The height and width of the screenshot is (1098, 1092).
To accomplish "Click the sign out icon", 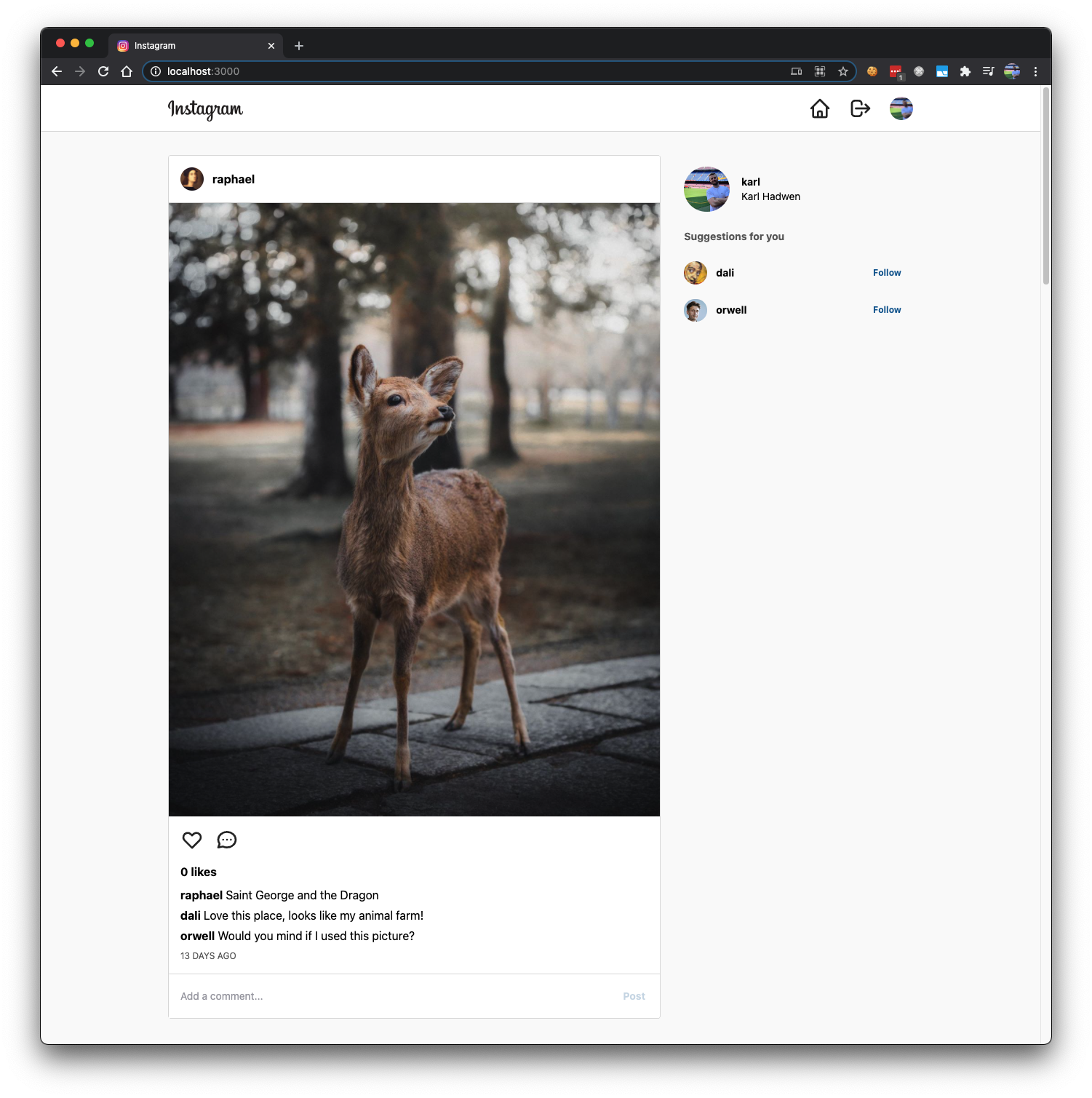I will click(x=860, y=108).
